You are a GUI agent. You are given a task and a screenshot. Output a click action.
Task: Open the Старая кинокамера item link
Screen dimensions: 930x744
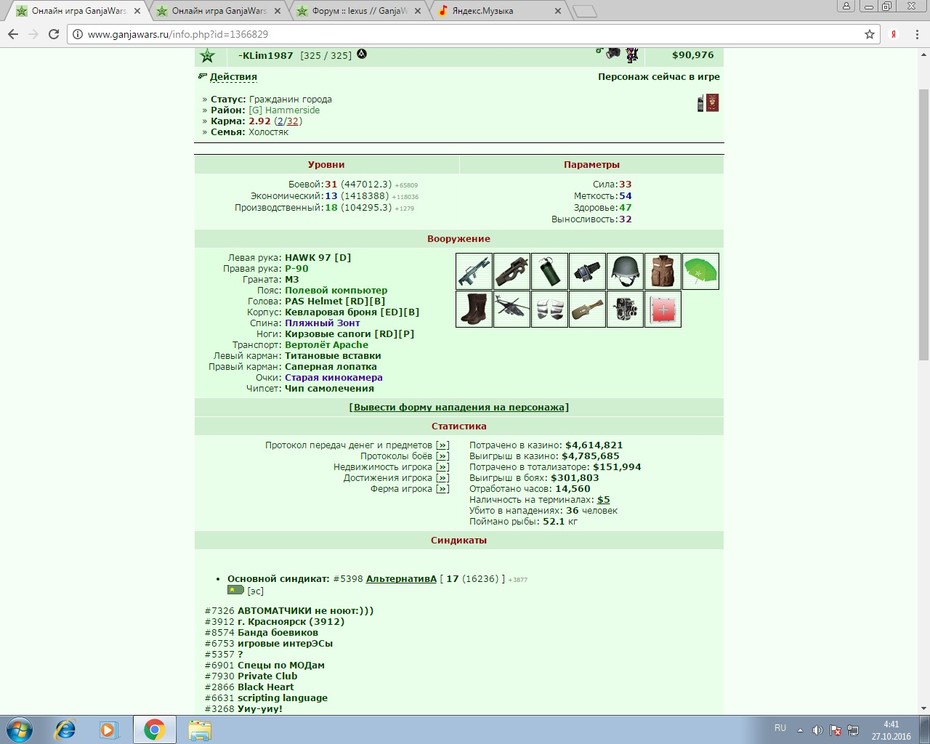click(333, 377)
